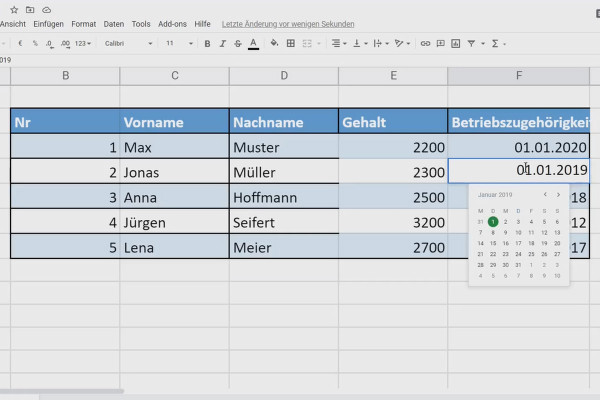The width and height of the screenshot is (600, 400).
Task: Click the horizontal scrollbar at bottom
Action: 61,391
